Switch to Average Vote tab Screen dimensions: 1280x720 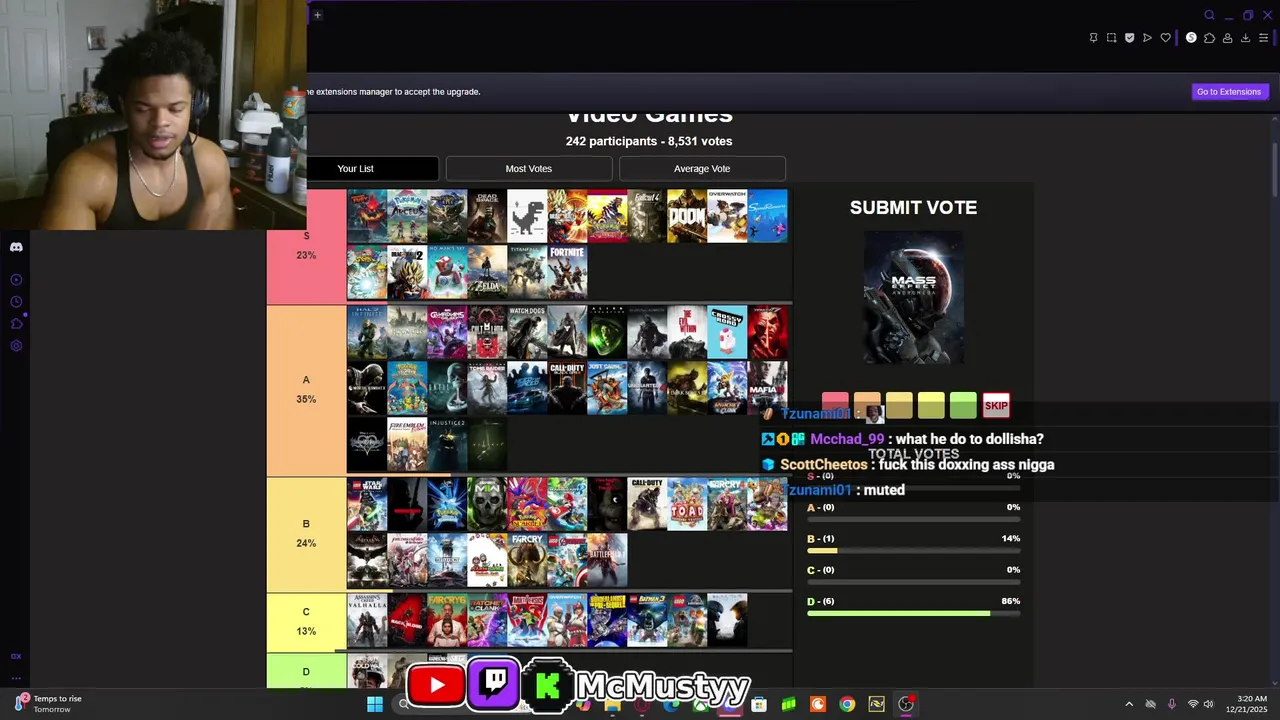(x=702, y=168)
